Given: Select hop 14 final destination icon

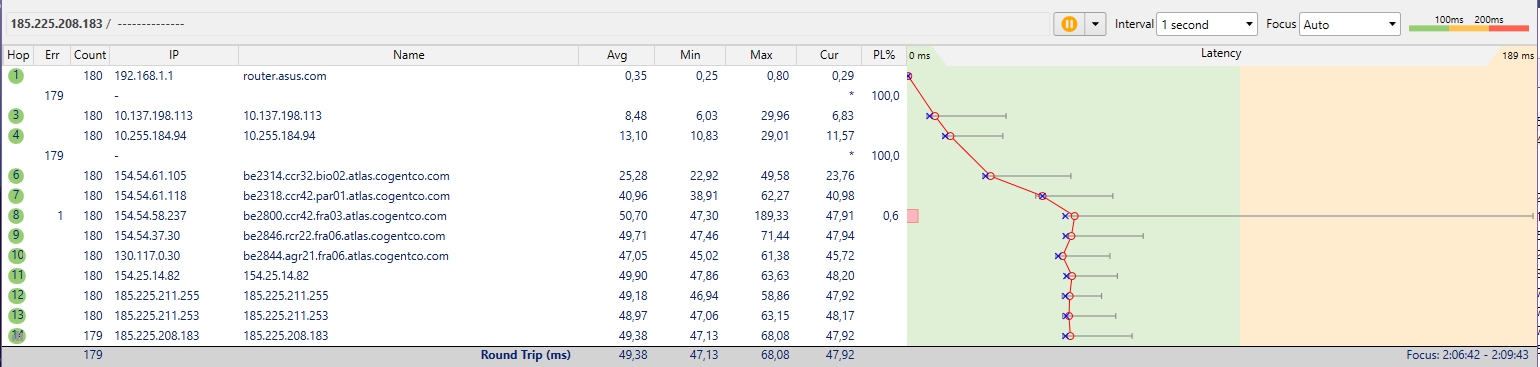Looking at the screenshot, I should point(16,335).
